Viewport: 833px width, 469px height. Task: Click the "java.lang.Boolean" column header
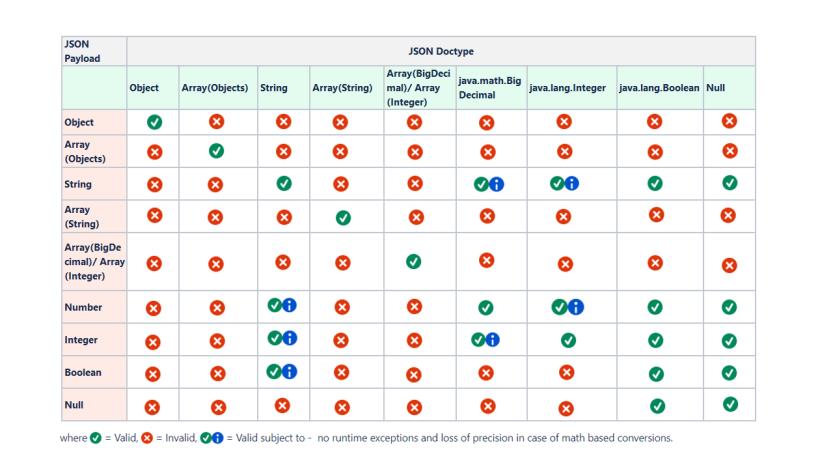coord(659,88)
